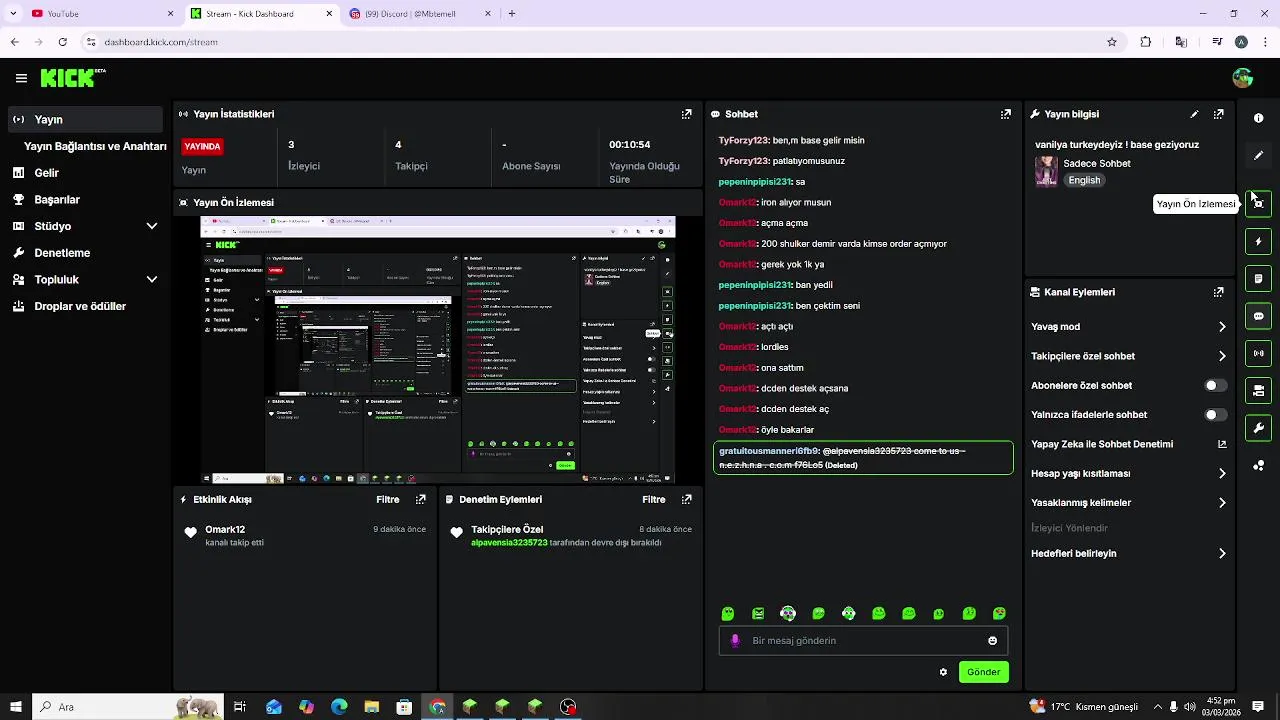
Task: Edit stream info with pencil icon
Action: (1194, 114)
